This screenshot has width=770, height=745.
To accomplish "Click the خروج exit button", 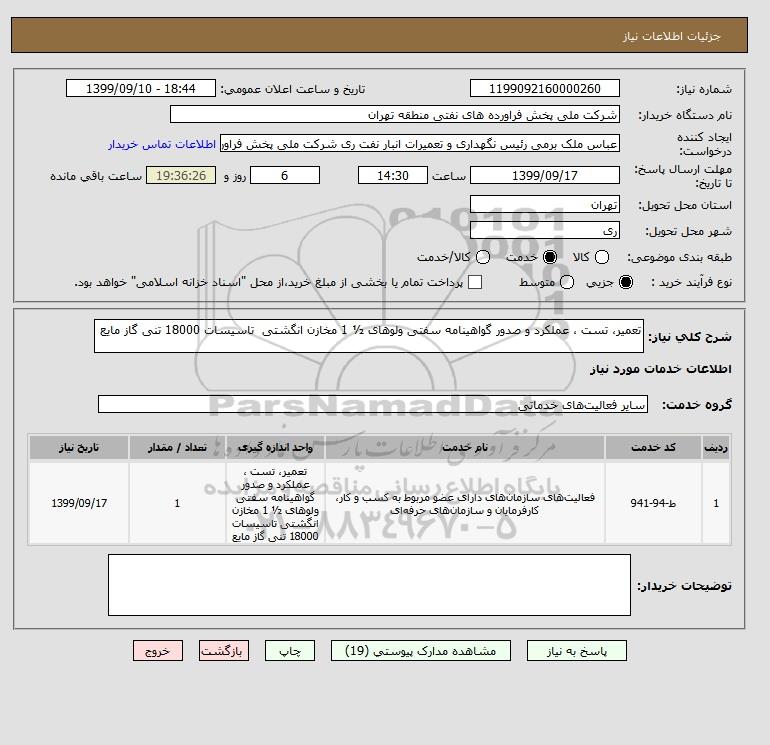I will (x=158, y=651).
